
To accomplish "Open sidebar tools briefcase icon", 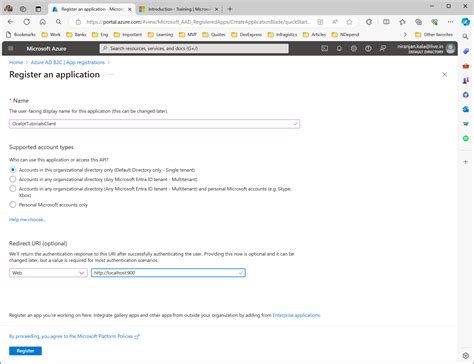I will coord(466,66).
